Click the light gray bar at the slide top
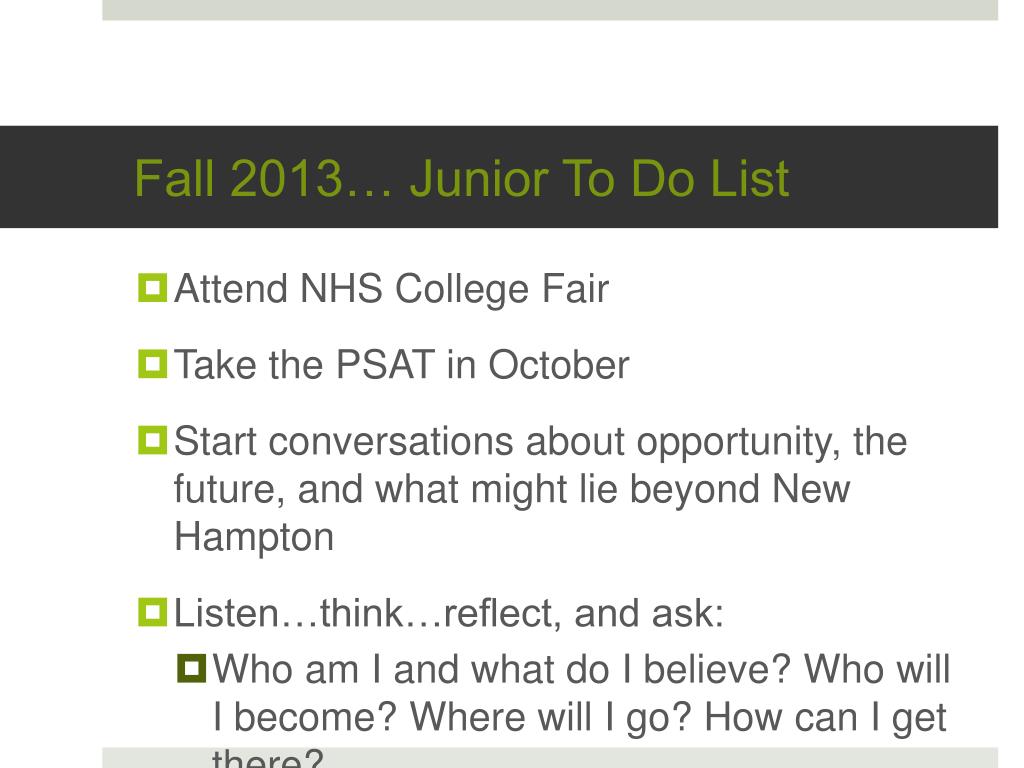1024x768 pixels. tap(550, 10)
